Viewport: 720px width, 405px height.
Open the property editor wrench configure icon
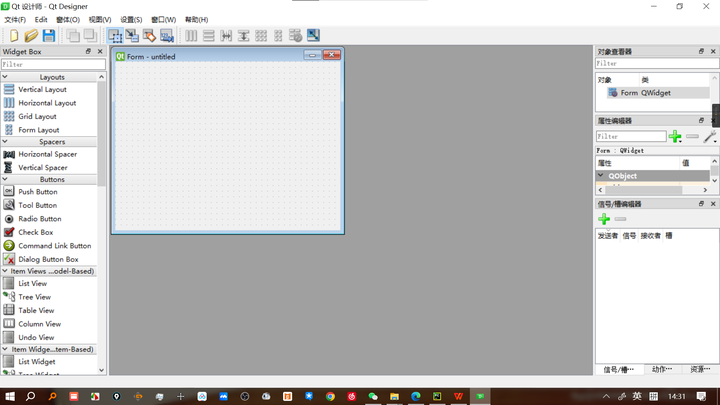click(x=710, y=136)
